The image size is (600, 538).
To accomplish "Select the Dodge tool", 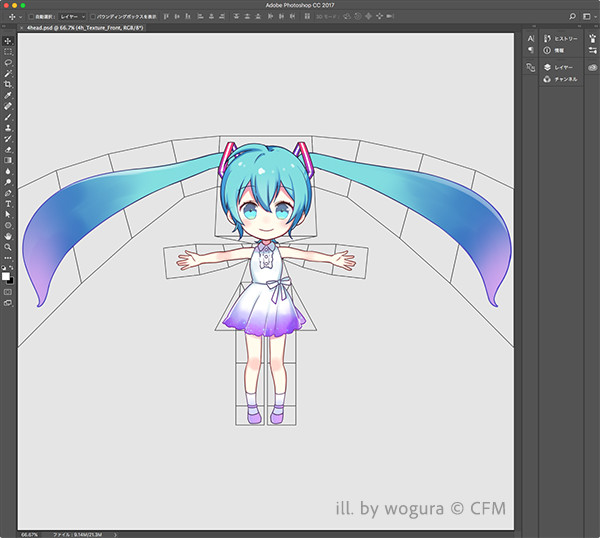I will point(8,182).
